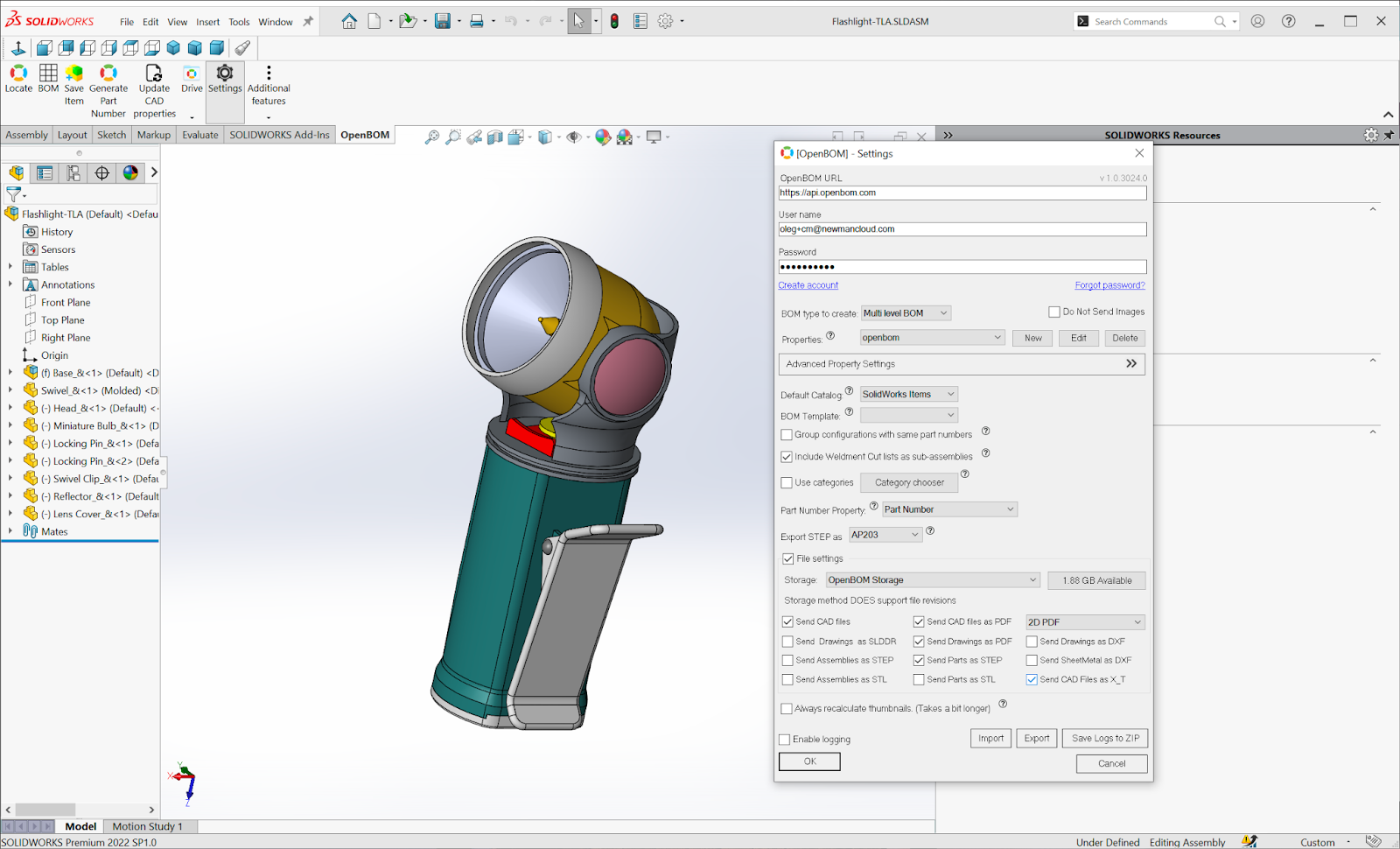Open the Insert menu
Screen dimensions: 1400x849
pos(207,22)
